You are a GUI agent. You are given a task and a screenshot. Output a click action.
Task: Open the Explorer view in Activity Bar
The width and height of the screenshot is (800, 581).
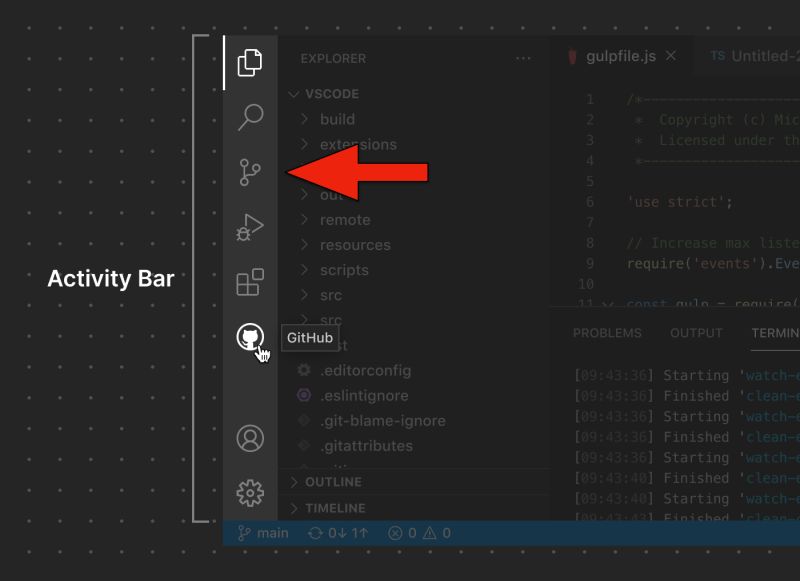[x=250, y=63]
